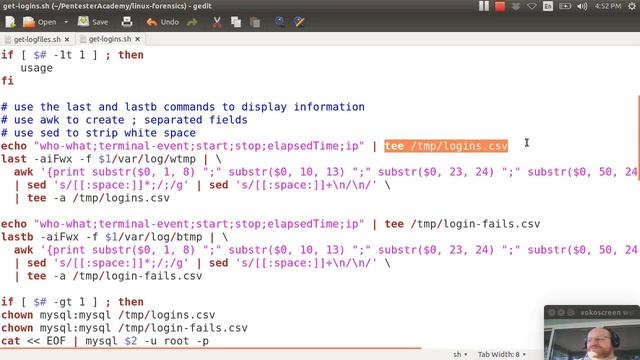Click comment 'use awk to create ; separated fields'

click(124, 120)
